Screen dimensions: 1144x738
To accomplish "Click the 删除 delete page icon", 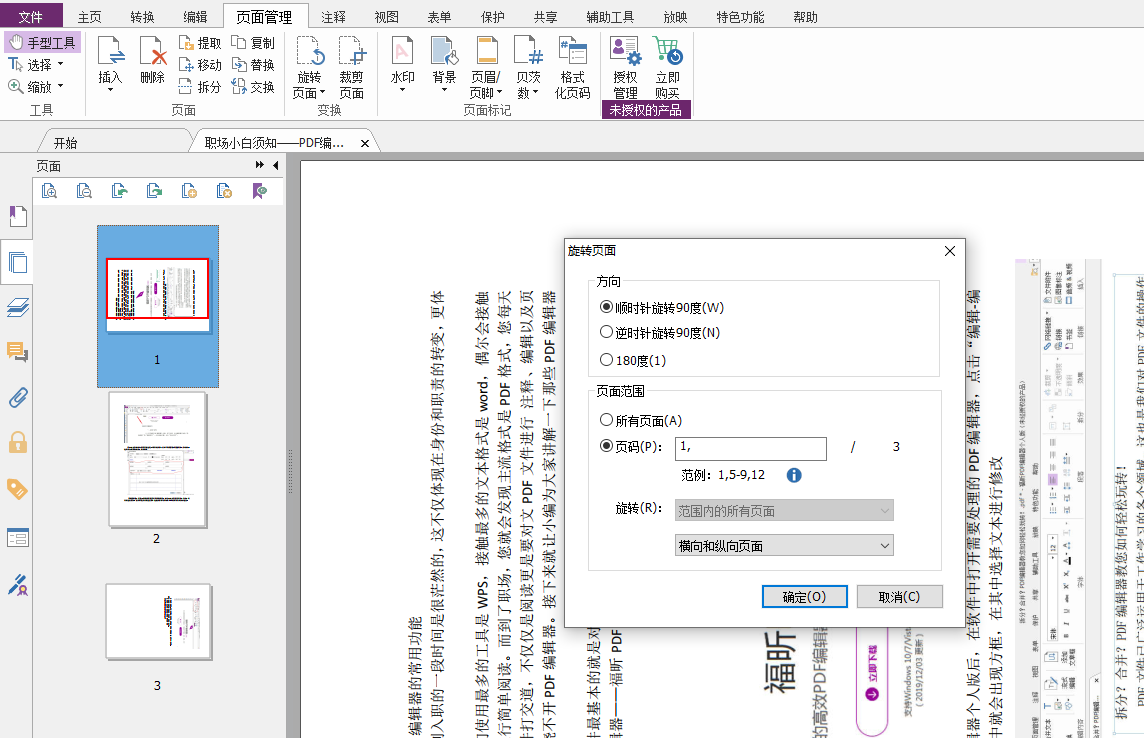I will (153, 52).
